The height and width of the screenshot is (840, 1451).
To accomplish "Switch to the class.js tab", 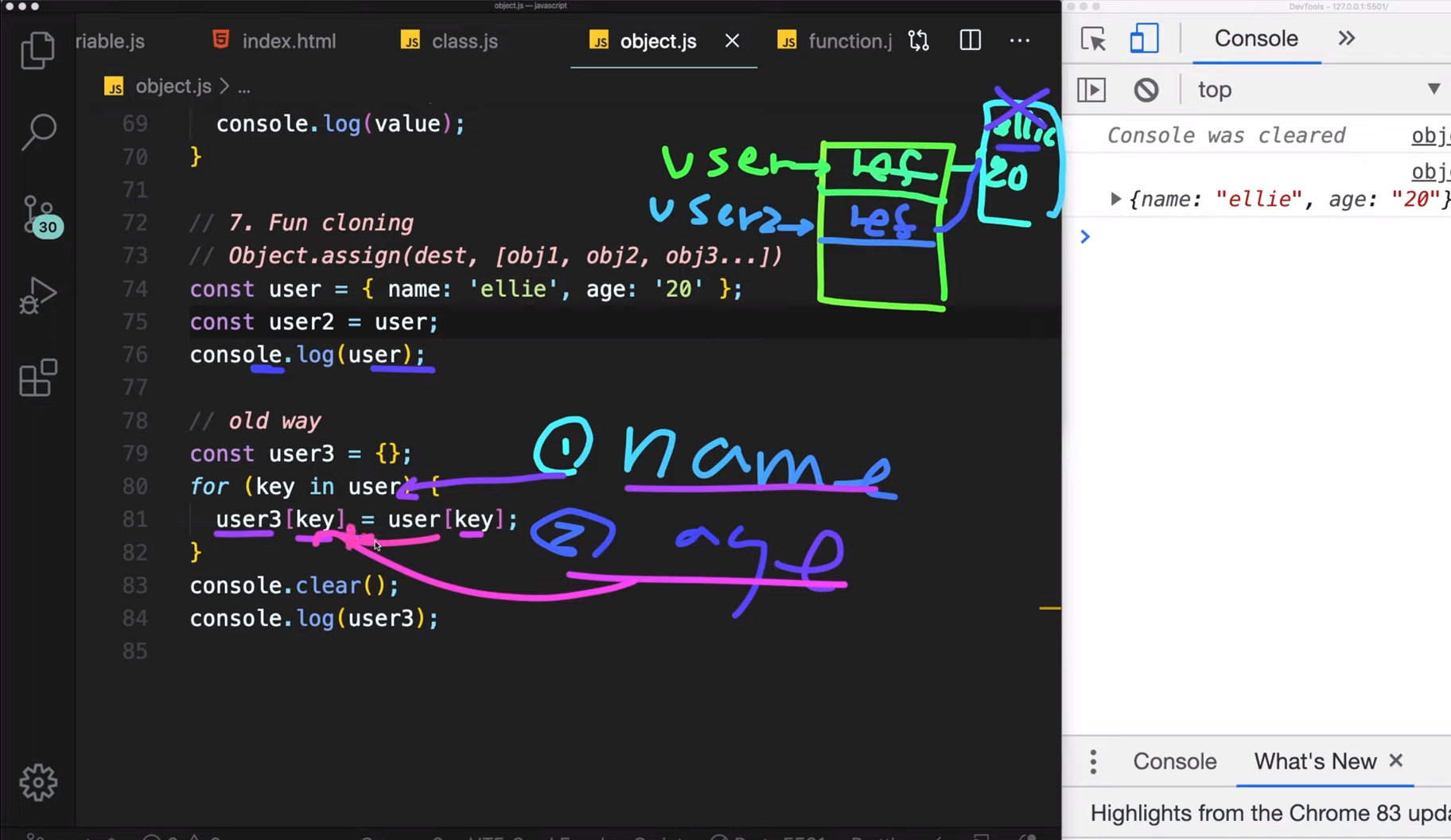I will [x=449, y=41].
